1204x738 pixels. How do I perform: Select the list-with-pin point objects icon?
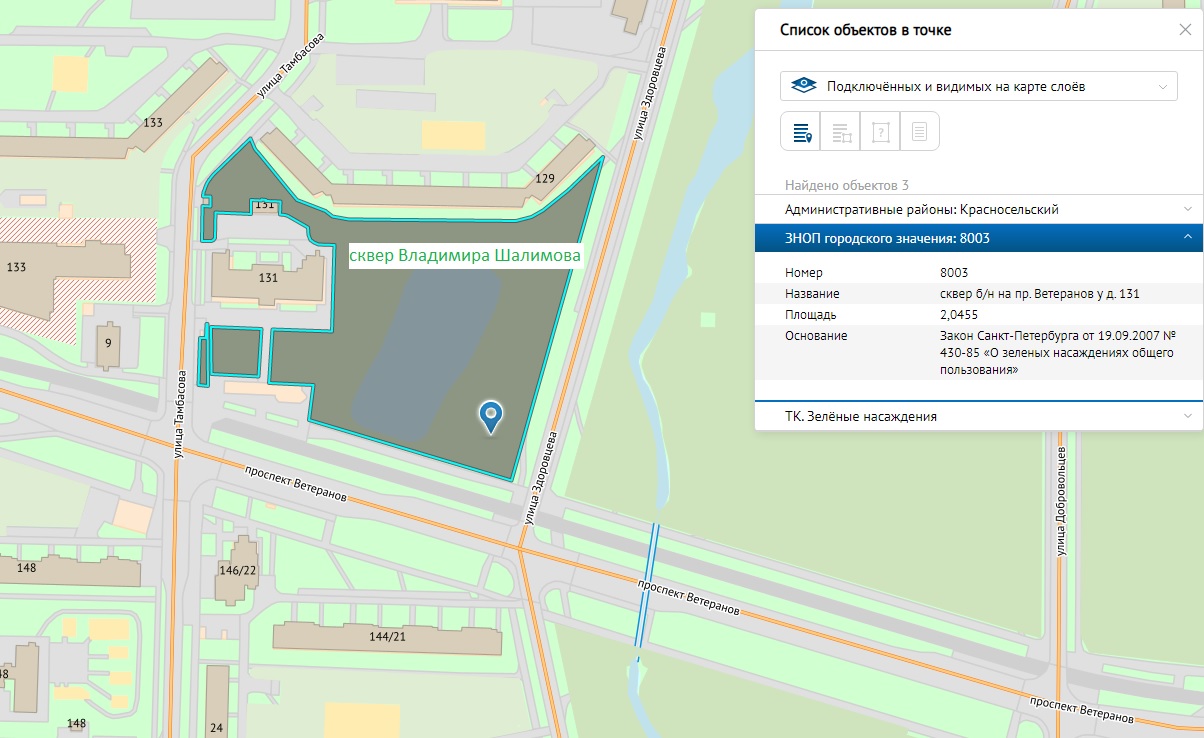coord(801,132)
